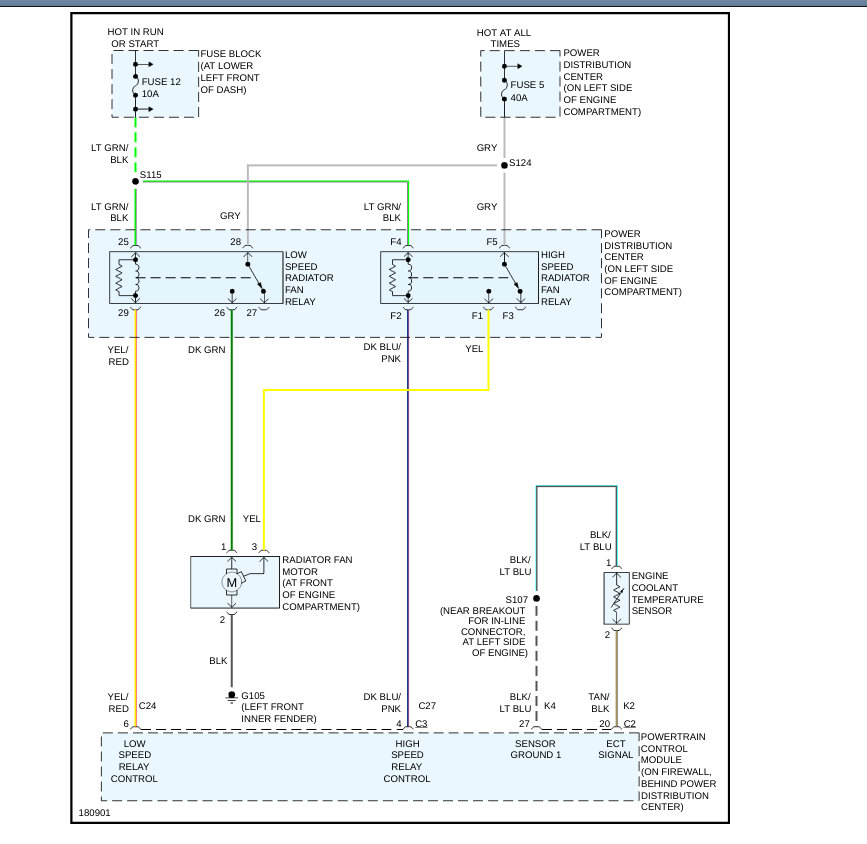Select the high speed relay switch contact

click(x=512, y=278)
